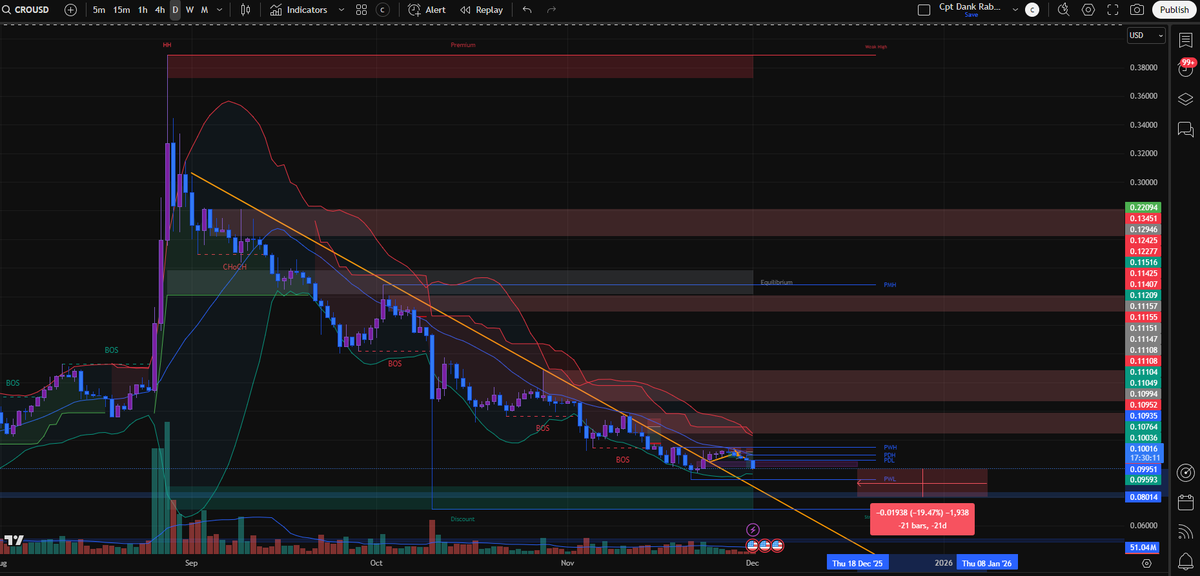Click the Cpt Dank Rab layout name
This screenshot has height=576, width=1200.
971,6
